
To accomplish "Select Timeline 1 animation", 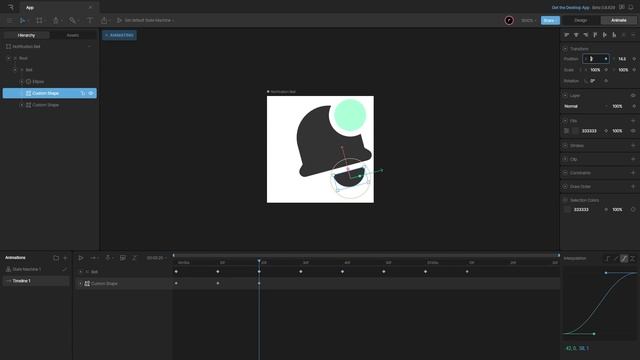I will point(36,281).
